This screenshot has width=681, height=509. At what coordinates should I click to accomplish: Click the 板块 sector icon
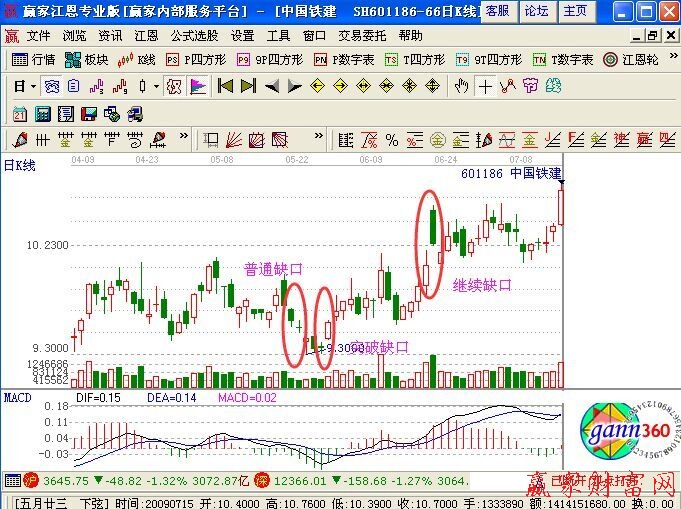87,60
